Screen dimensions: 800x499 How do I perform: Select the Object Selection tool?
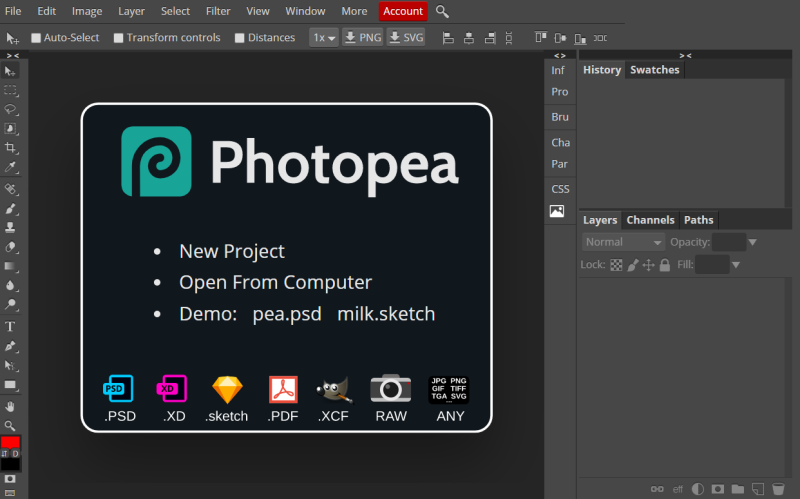[x=10, y=129]
